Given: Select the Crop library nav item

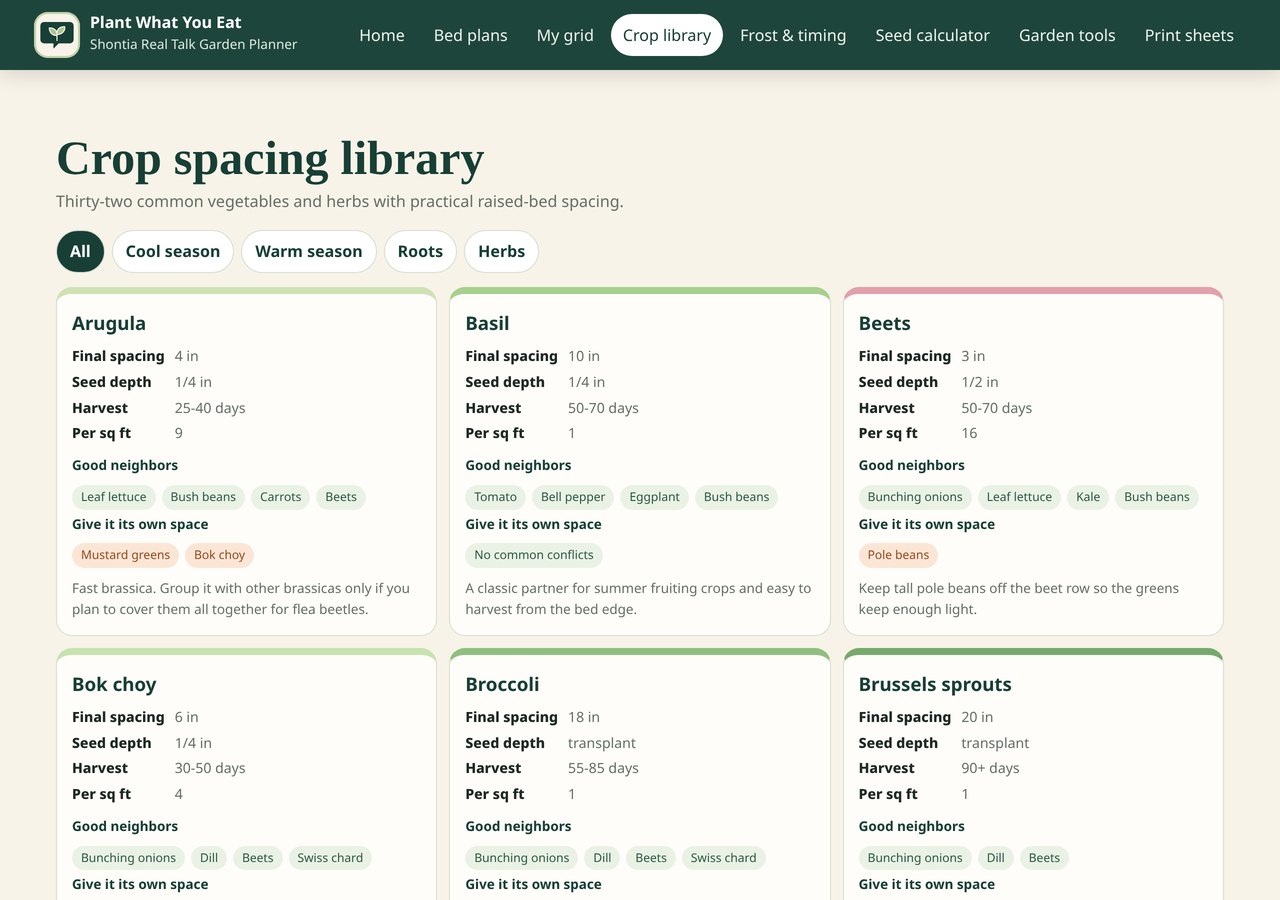Looking at the screenshot, I should tap(667, 35).
